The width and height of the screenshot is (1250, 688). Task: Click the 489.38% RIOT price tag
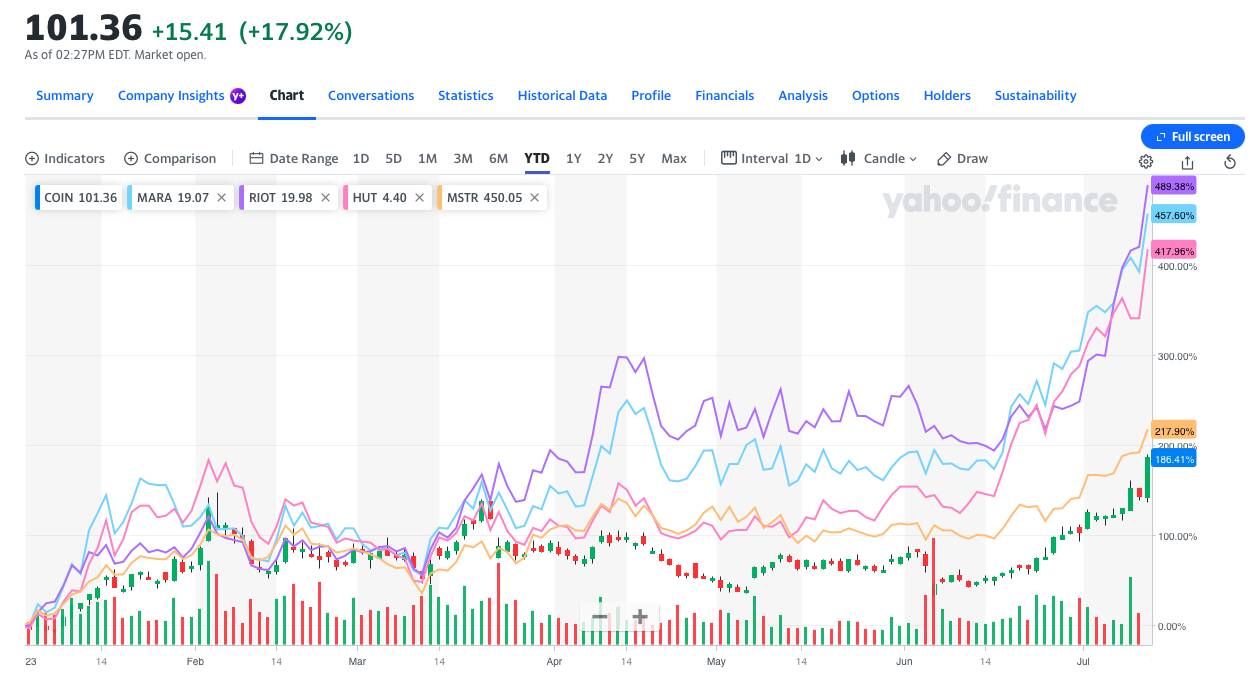(x=1174, y=187)
